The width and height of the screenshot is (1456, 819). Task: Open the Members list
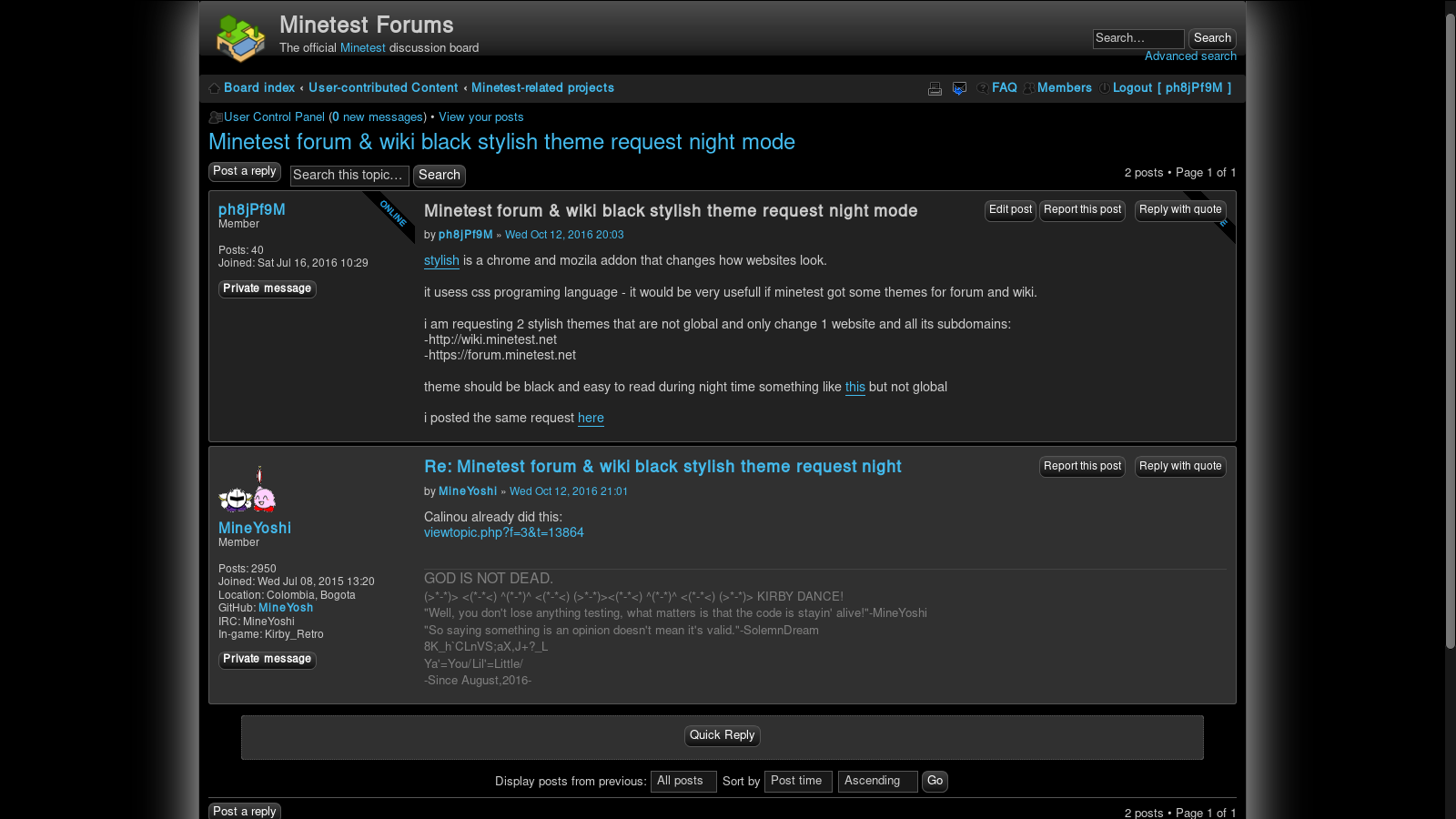click(1064, 88)
